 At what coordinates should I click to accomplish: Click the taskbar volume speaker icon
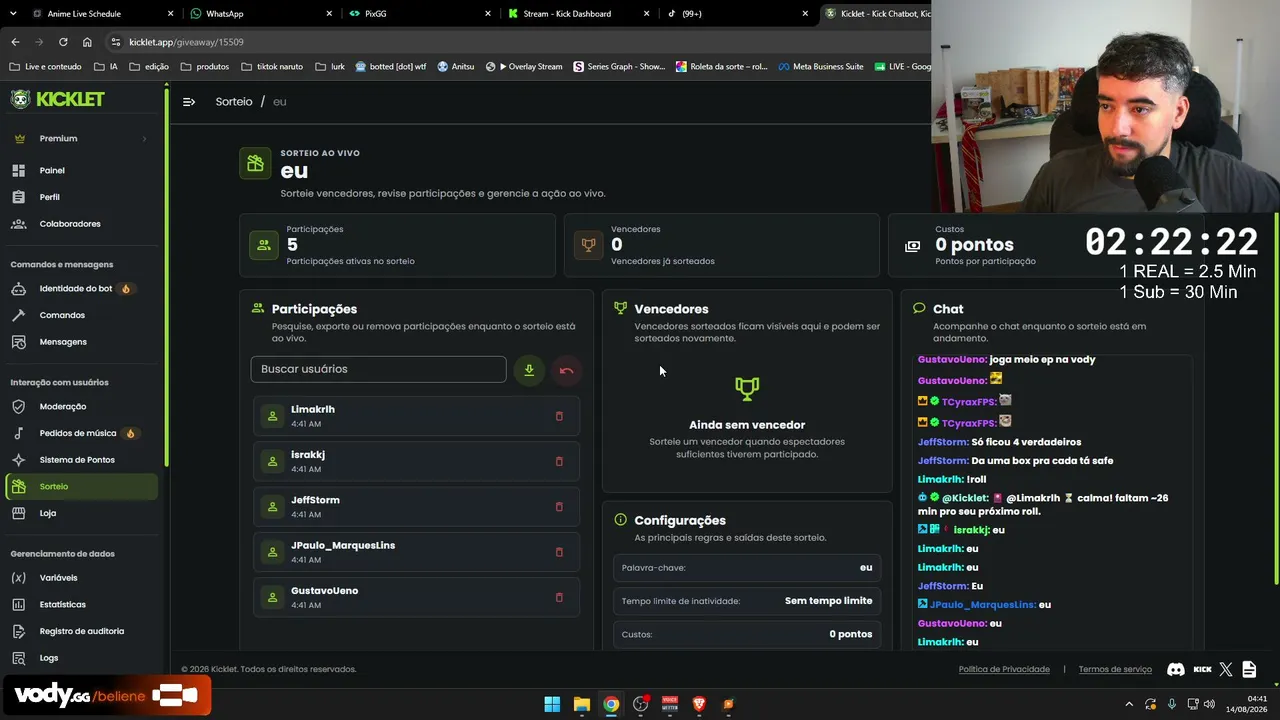pyautogui.click(x=1209, y=704)
